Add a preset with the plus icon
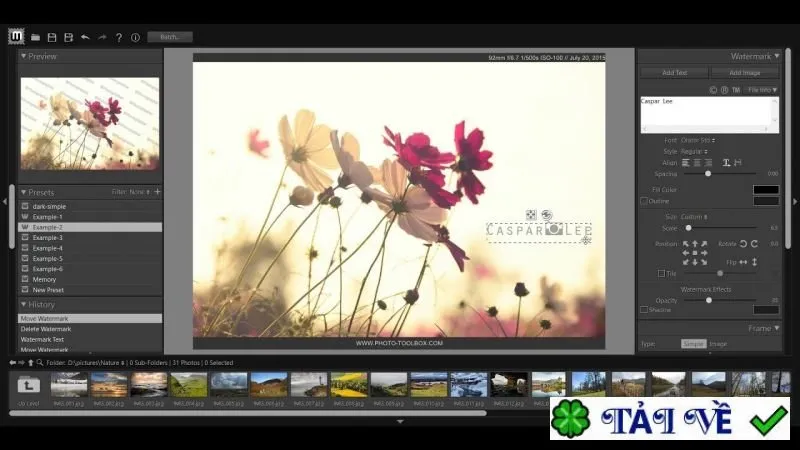Viewport: 800px width, 450px height. click(157, 192)
